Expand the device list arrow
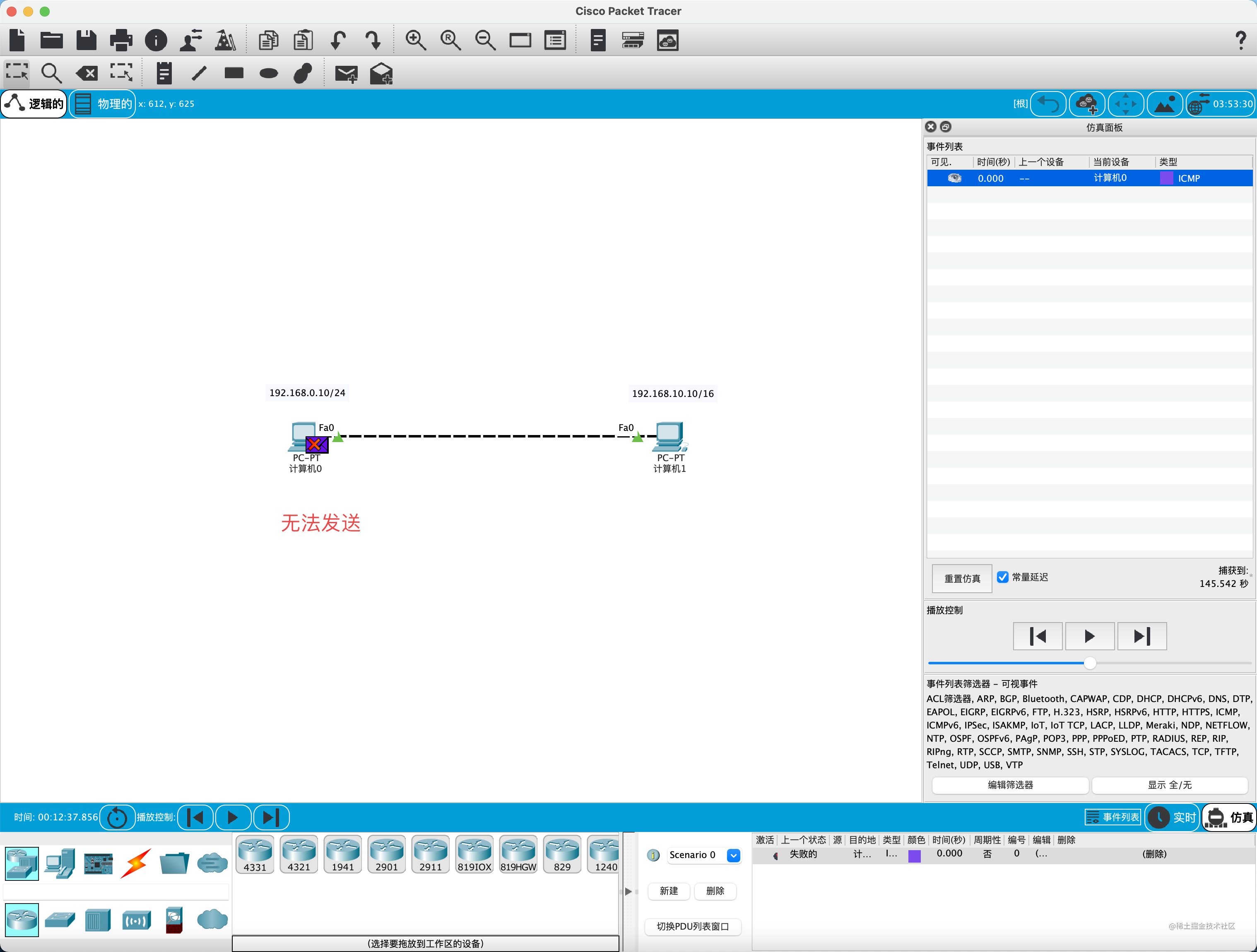 click(628, 891)
